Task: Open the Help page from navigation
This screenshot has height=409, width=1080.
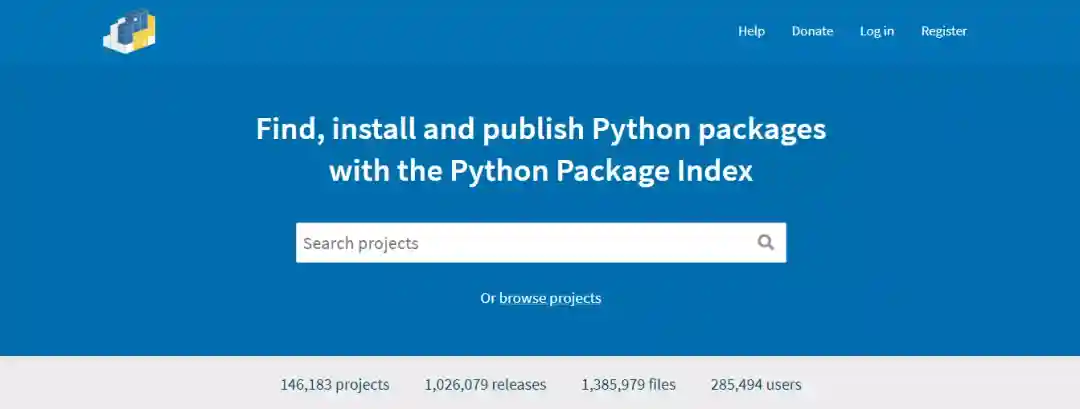Action: (751, 31)
